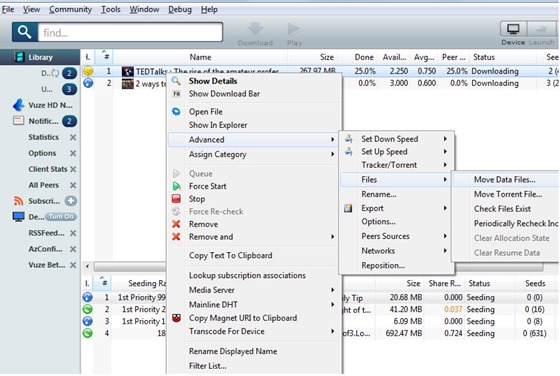Viewport: 560px width, 376px height.
Task: Expand the Files submenu
Action: pos(445,180)
